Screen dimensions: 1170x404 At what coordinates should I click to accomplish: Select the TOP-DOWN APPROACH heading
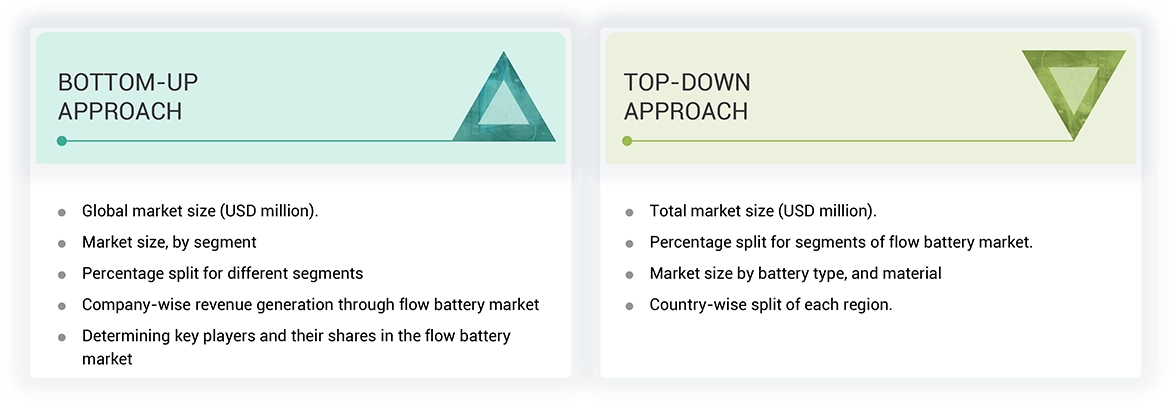[687, 97]
